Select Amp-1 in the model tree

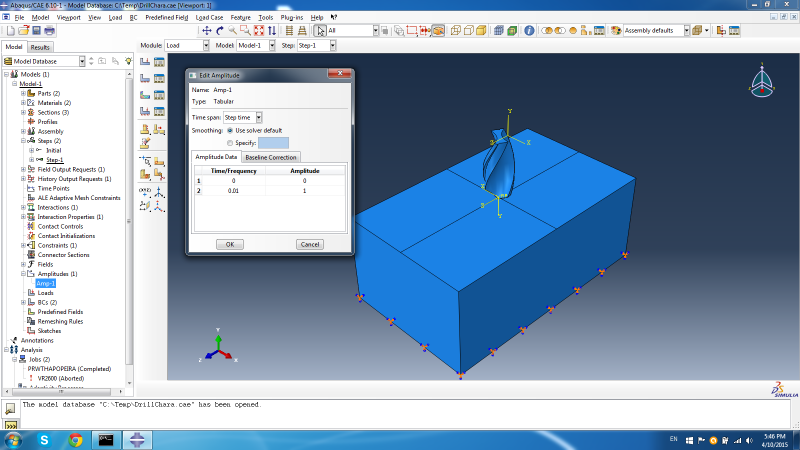[45, 284]
